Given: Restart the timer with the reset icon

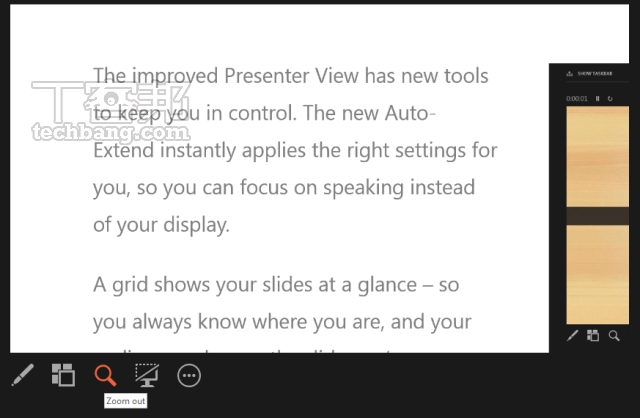Looking at the screenshot, I should pos(610,98).
